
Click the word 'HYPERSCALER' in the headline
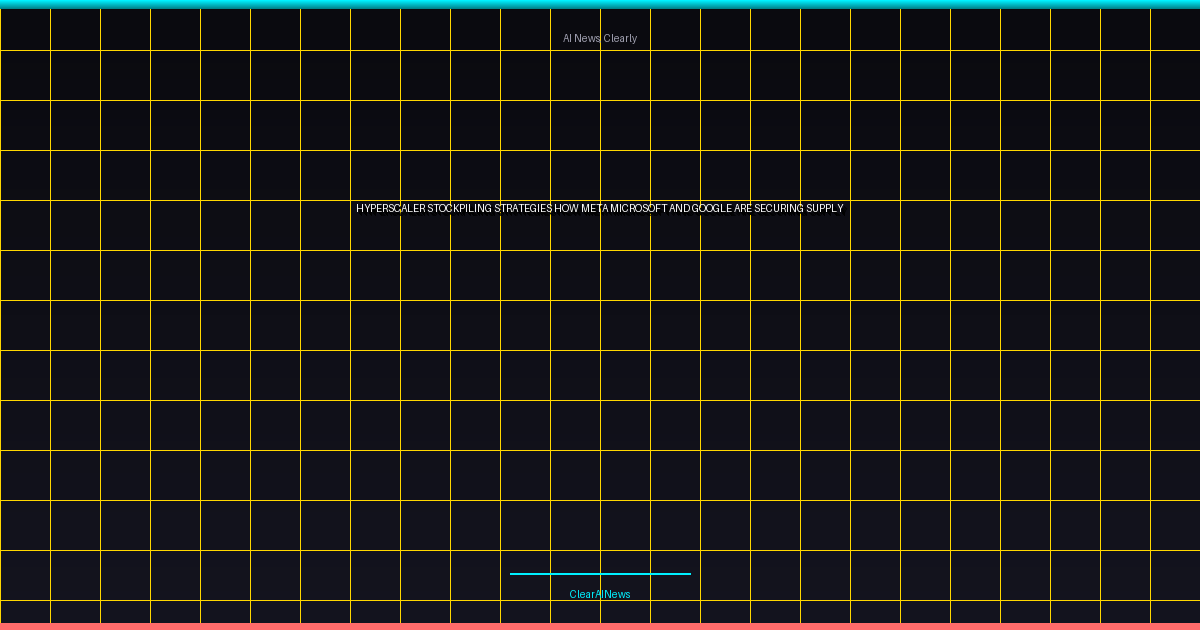[x=390, y=209]
